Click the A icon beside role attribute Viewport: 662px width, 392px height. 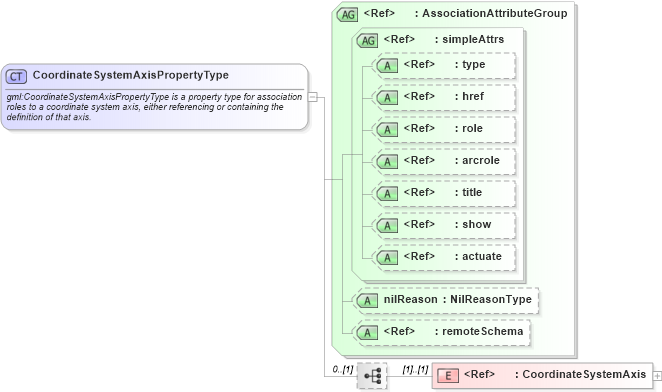pyautogui.click(x=387, y=130)
